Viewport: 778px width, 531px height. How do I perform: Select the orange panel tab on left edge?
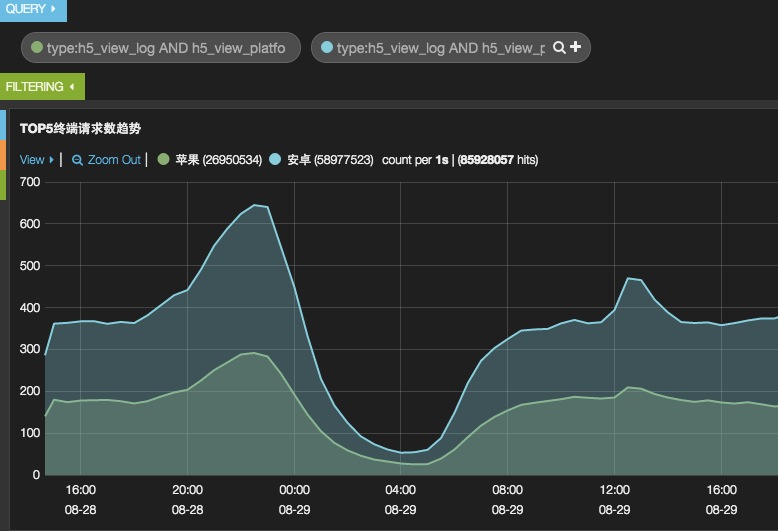point(3,155)
